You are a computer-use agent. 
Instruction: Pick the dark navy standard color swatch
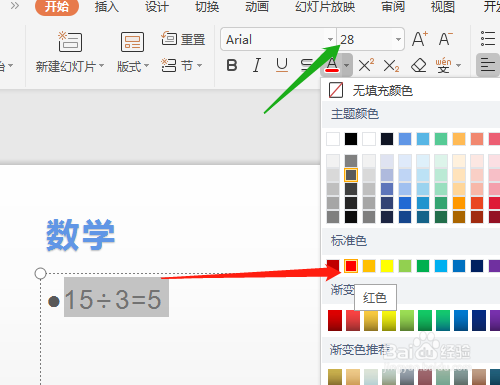point(477,266)
